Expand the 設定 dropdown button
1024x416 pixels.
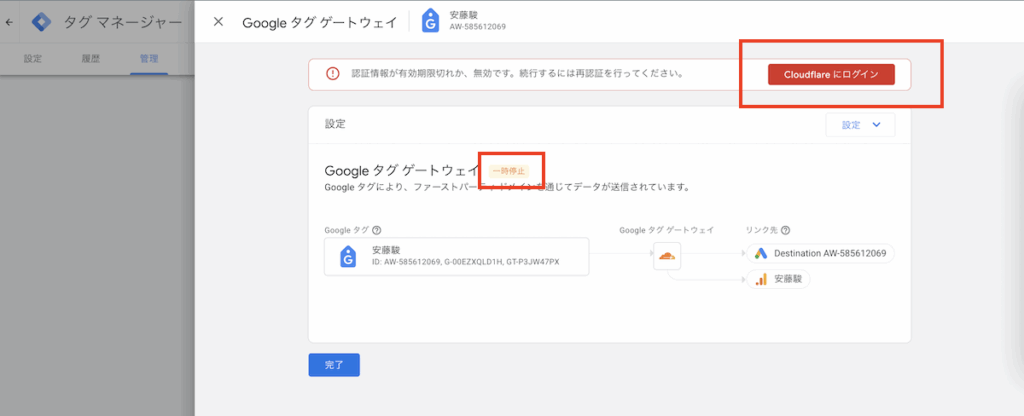pos(860,125)
